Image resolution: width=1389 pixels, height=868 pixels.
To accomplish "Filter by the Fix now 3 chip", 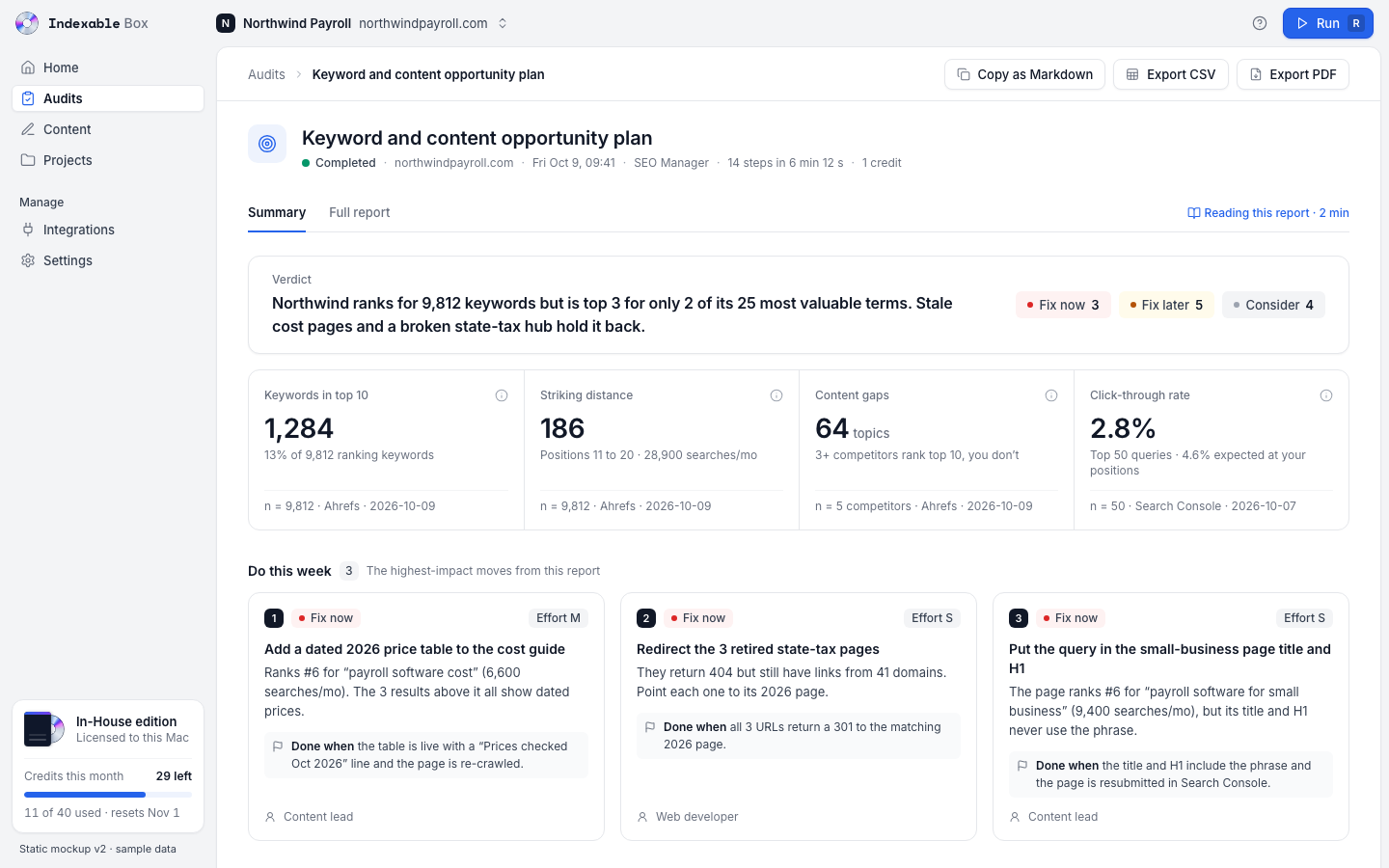I will coord(1063,305).
